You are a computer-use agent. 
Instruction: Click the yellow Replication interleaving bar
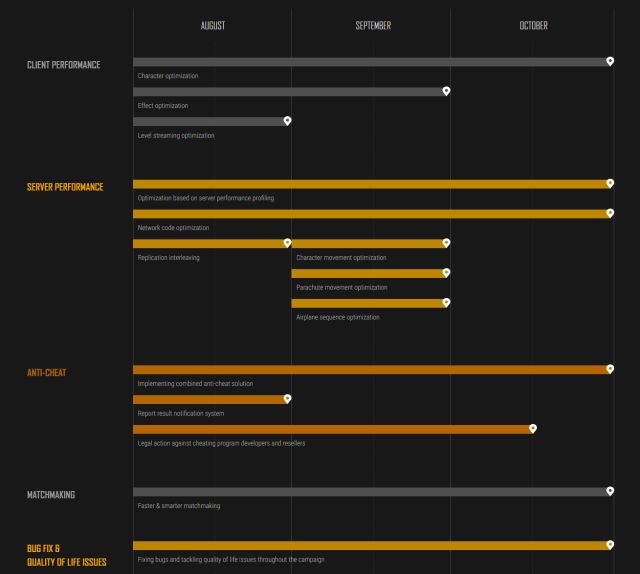coord(210,244)
